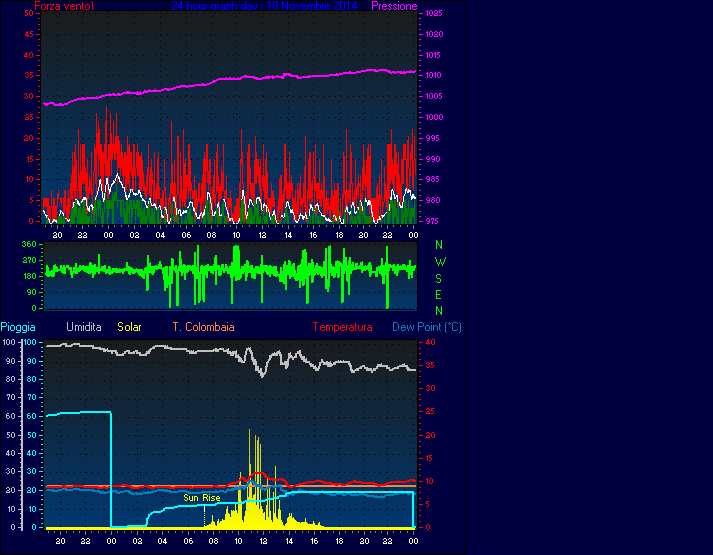Click the 'S' compass direction label
Screen dimensions: 713x555
[x=438, y=279]
